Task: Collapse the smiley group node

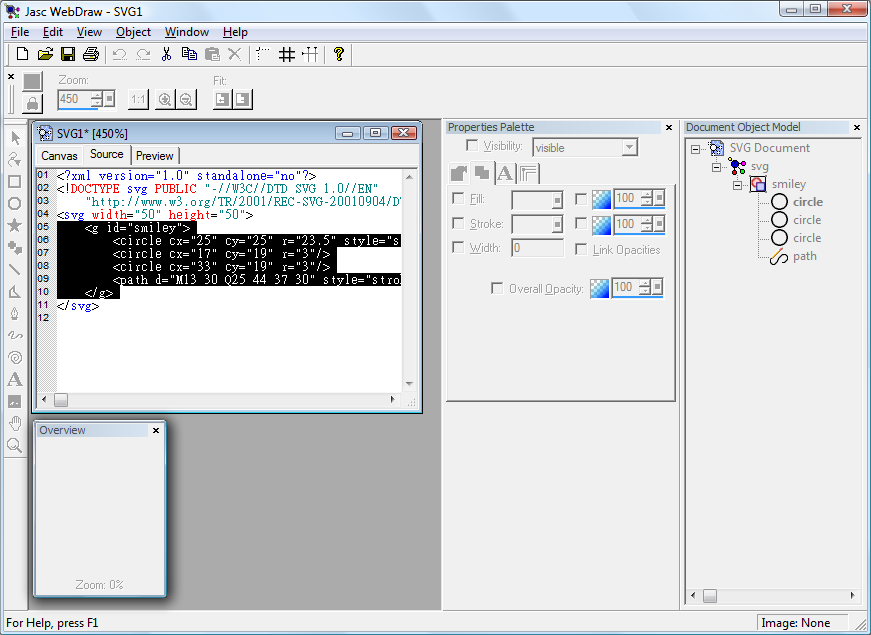Action: 737,186
